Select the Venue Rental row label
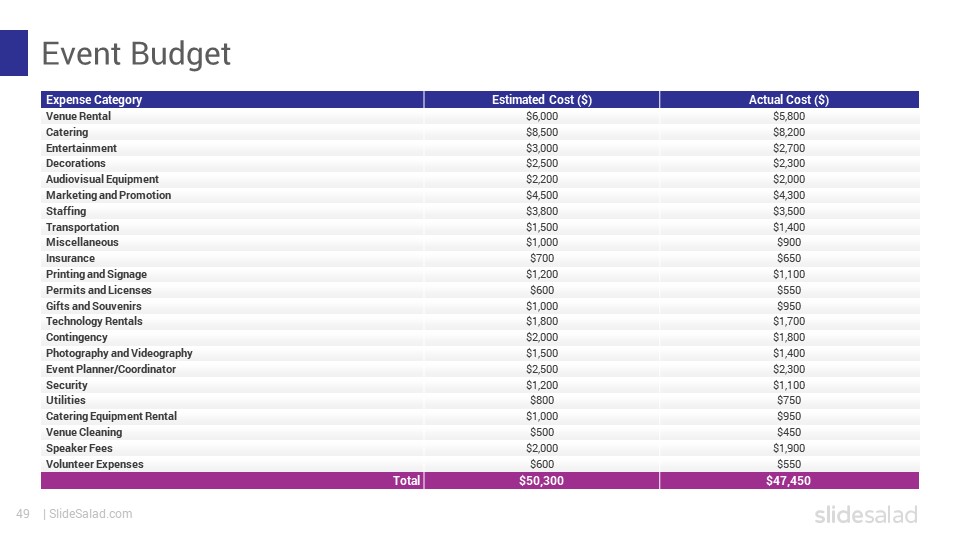The image size is (960, 540). coord(78,116)
